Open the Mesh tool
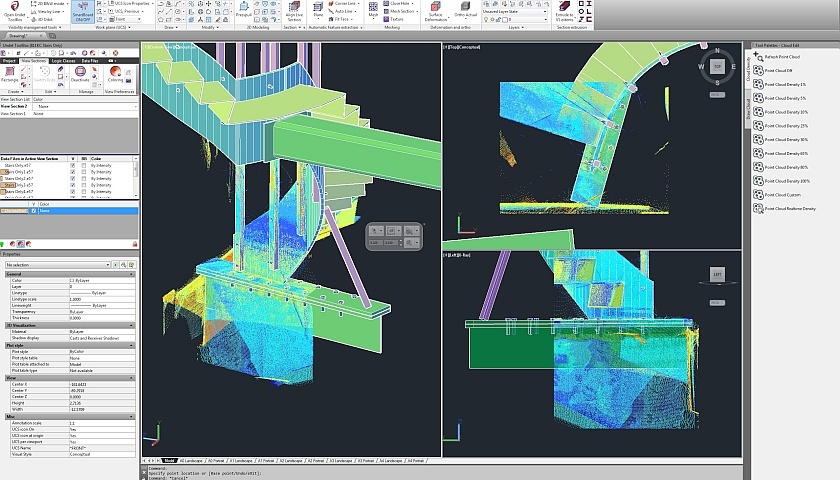This screenshot has width=840, height=480. tap(373, 10)
